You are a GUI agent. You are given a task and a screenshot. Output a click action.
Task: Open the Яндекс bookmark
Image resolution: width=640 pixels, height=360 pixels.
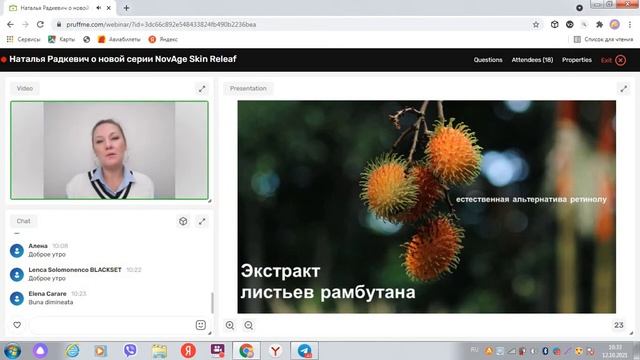[163, 39]
